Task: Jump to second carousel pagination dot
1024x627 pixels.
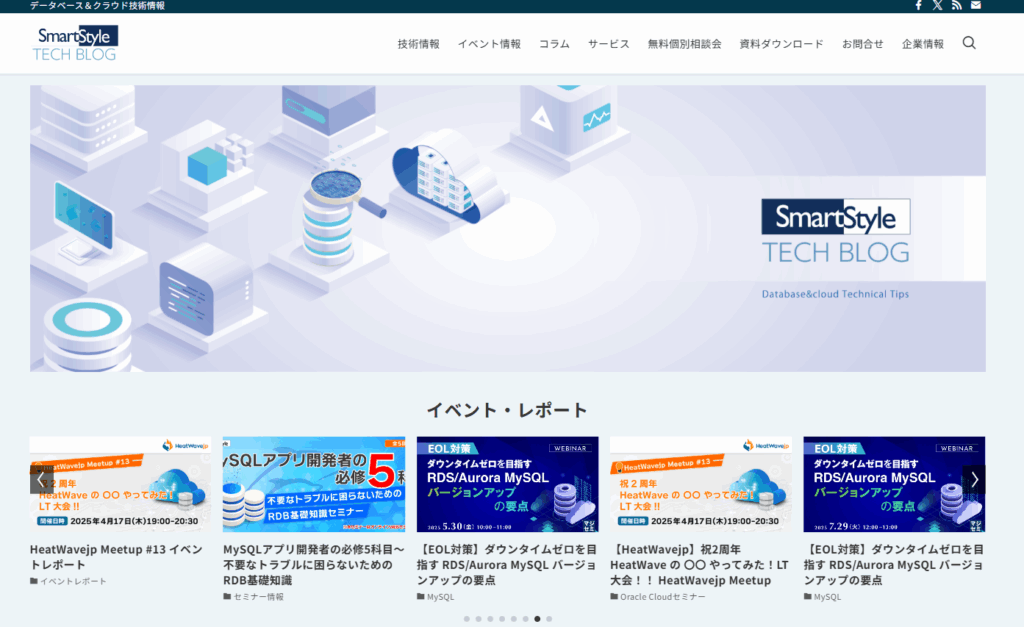Action: point(478,619)
